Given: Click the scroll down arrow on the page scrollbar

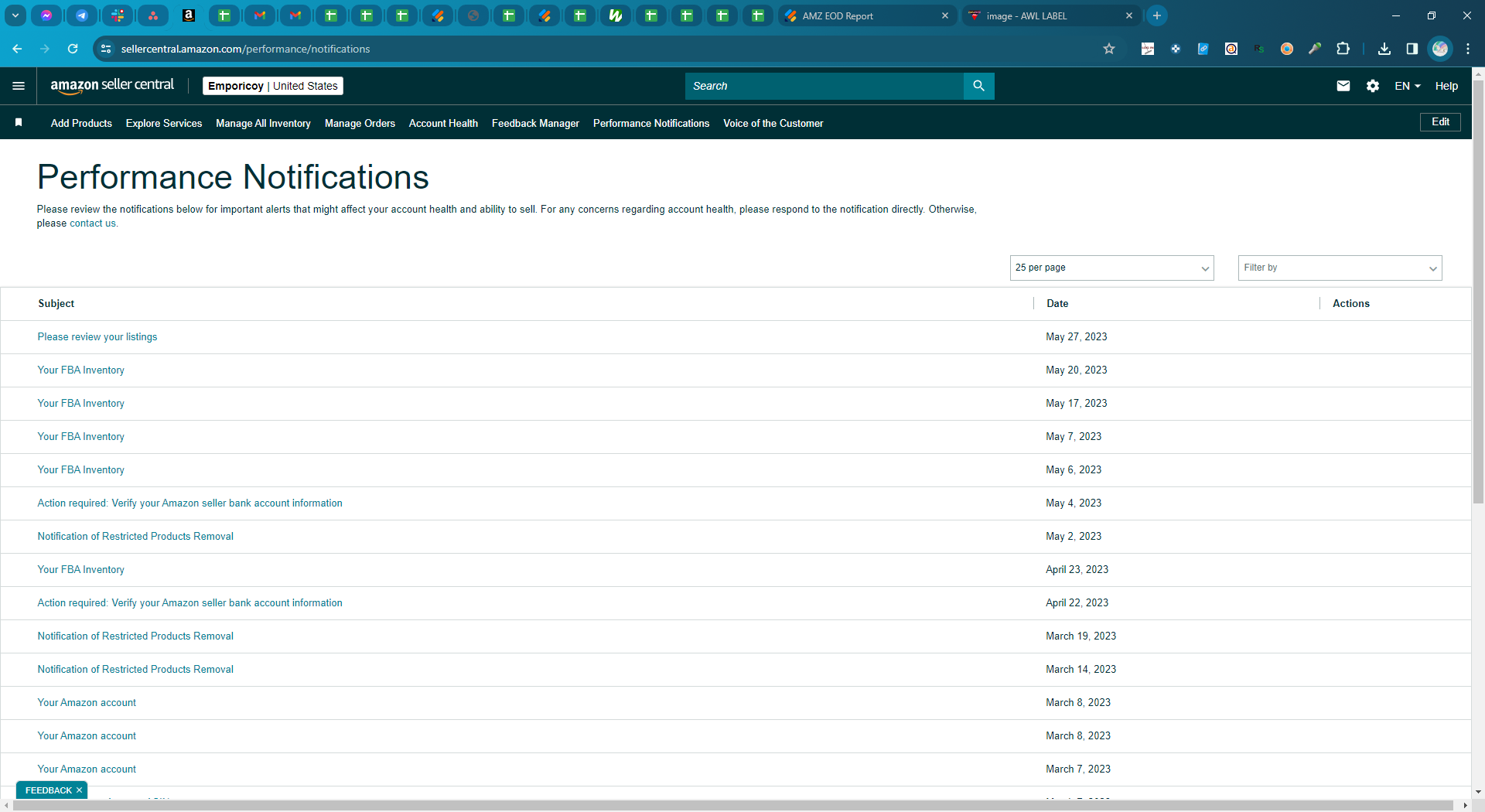Looking at the screenshot, I should 1478,793.
